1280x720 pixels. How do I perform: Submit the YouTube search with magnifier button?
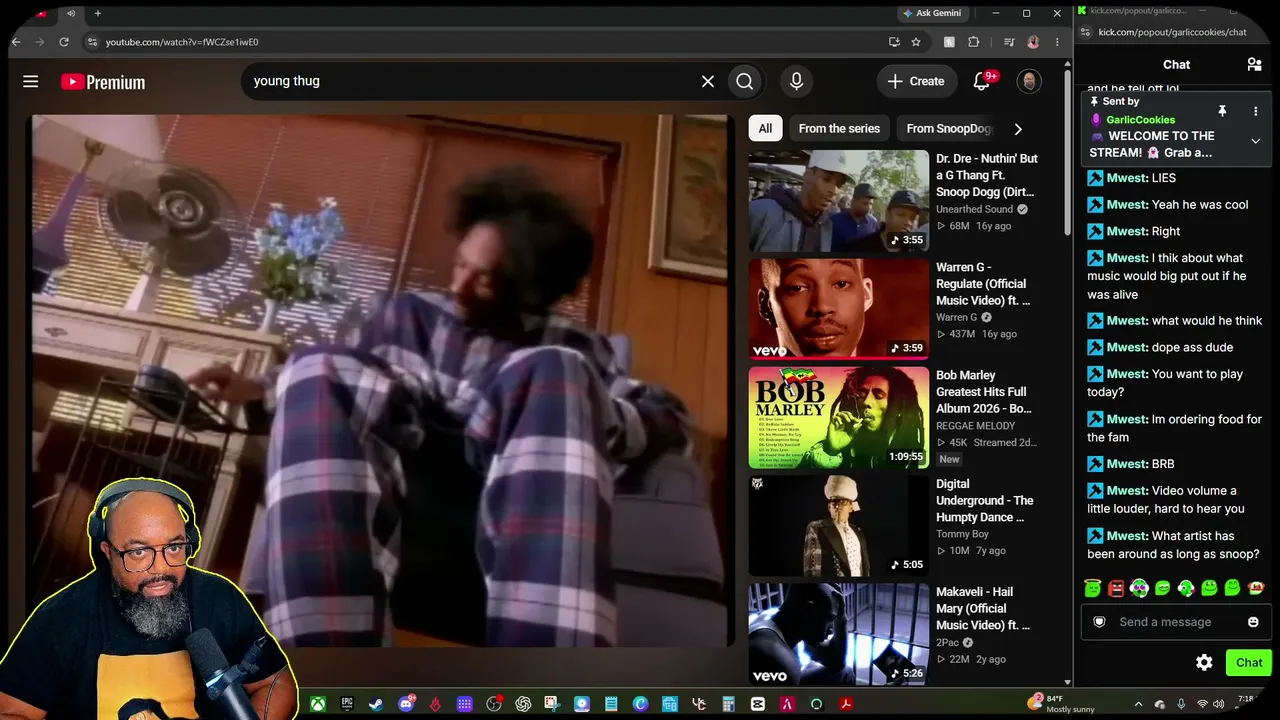(x=745, y=81)
